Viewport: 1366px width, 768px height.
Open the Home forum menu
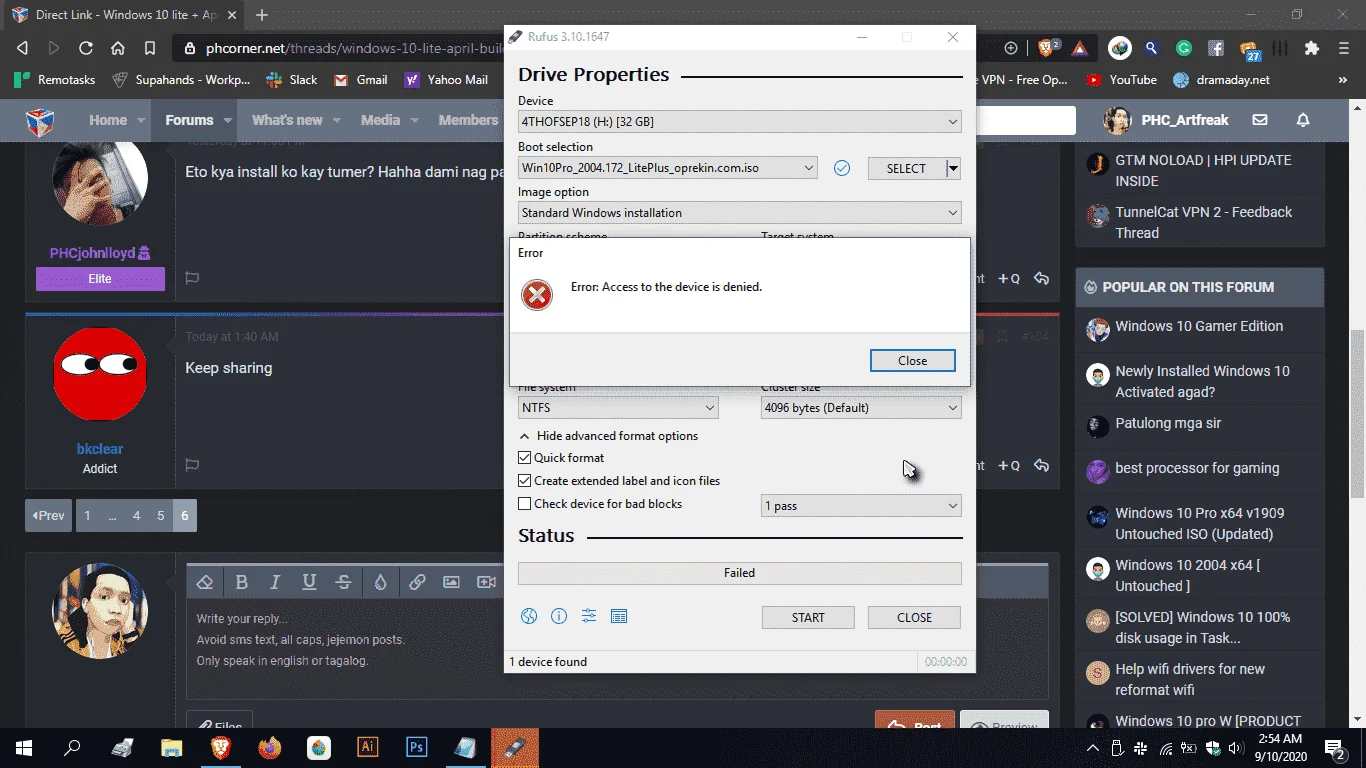[x=108, y=120]
